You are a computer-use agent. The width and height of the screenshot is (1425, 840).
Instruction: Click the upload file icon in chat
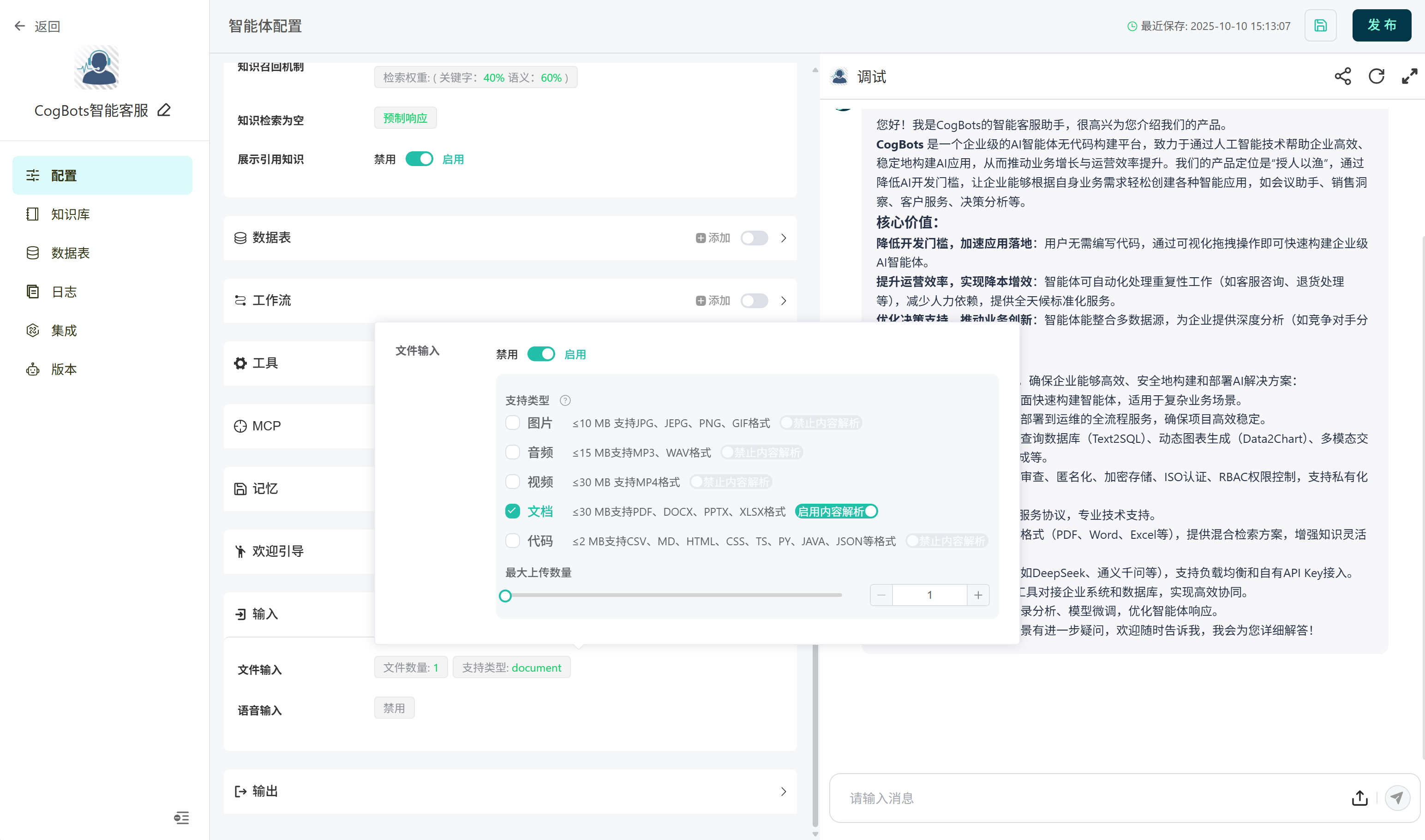point(1360,798)
